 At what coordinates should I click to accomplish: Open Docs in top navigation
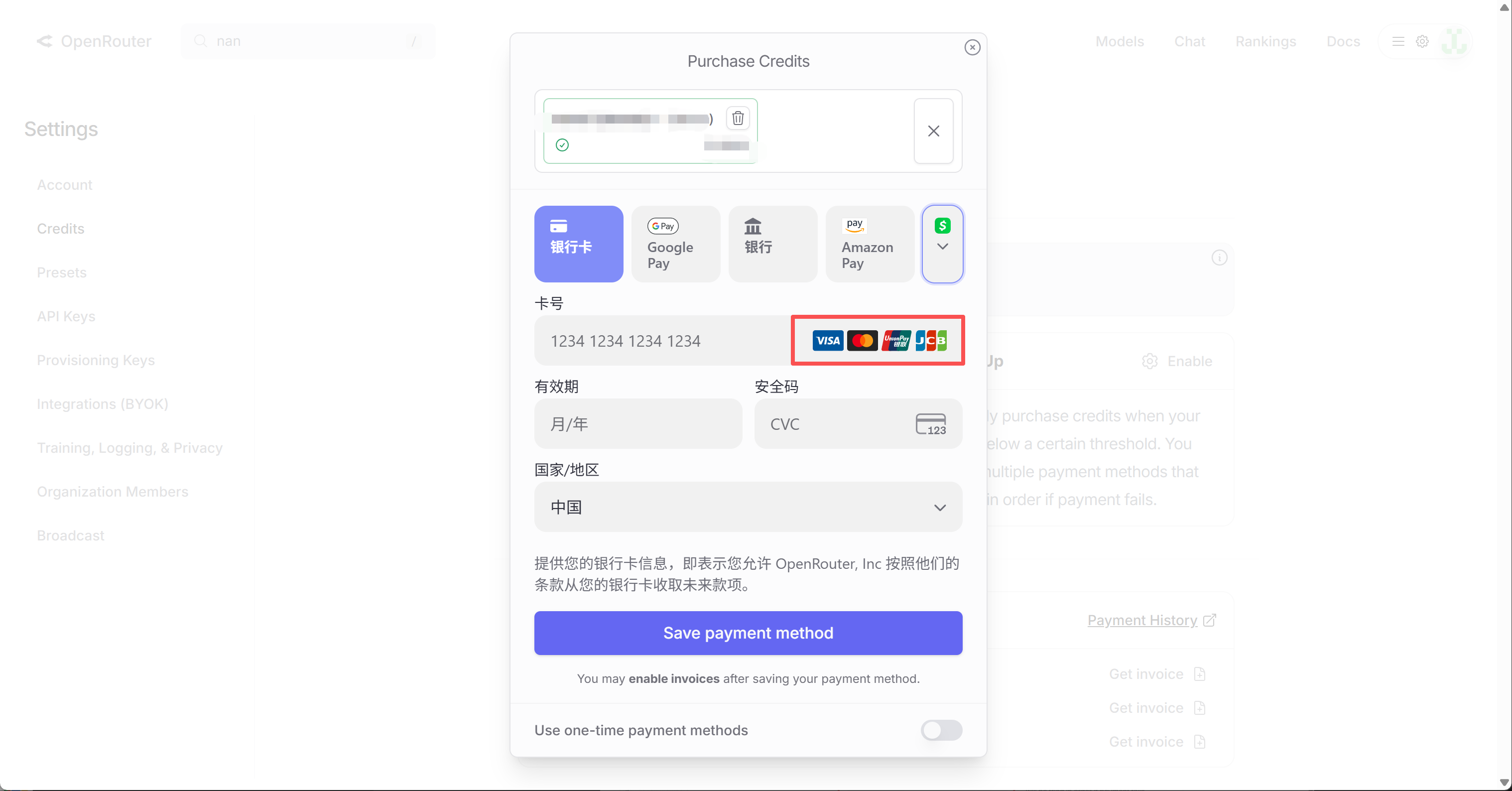tap(1343, 42)
